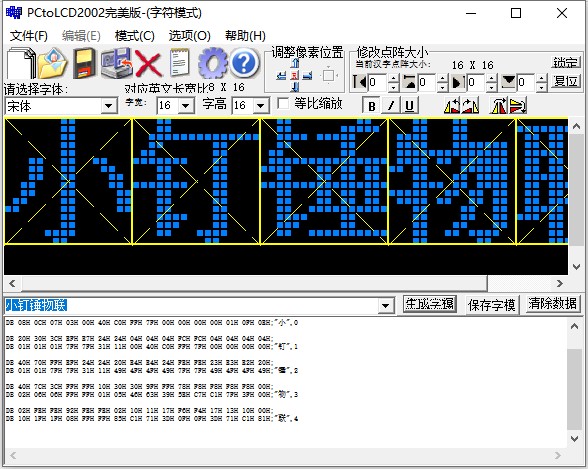
Task: Click the new blank document icon
Action: [21, 63]
